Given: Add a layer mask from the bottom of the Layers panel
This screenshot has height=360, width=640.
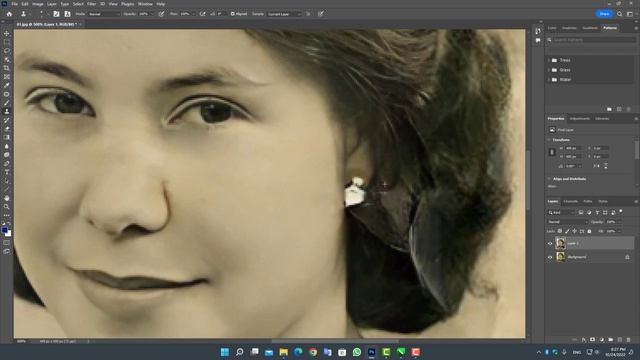Looking at the screenshot, I should pyautogui.click(x=592, y=340).
